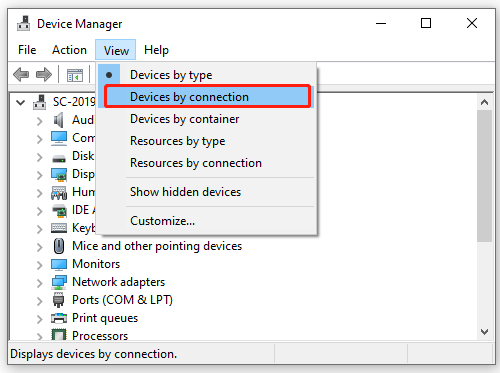The width and height of the screenshot is (500, 373).
Task: Open the File menu
Action: 27,50
